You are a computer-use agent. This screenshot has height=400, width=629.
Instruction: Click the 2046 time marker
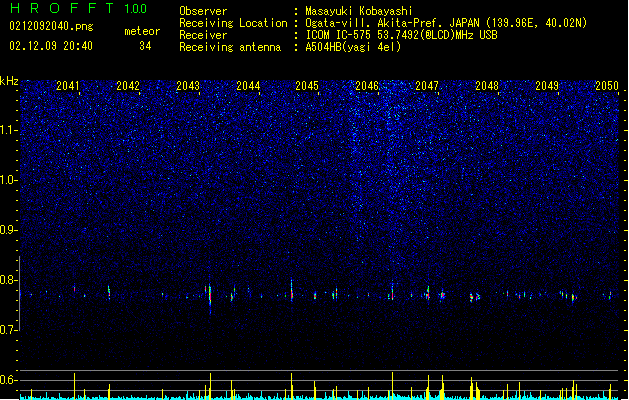(x=367, y=86)
